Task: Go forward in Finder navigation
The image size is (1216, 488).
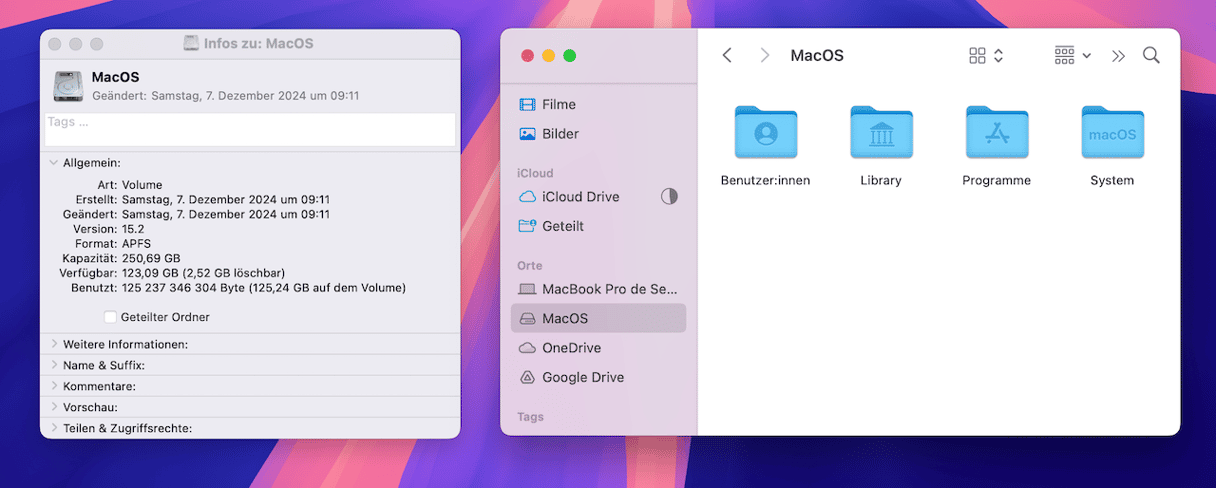Action: (765, 56)
